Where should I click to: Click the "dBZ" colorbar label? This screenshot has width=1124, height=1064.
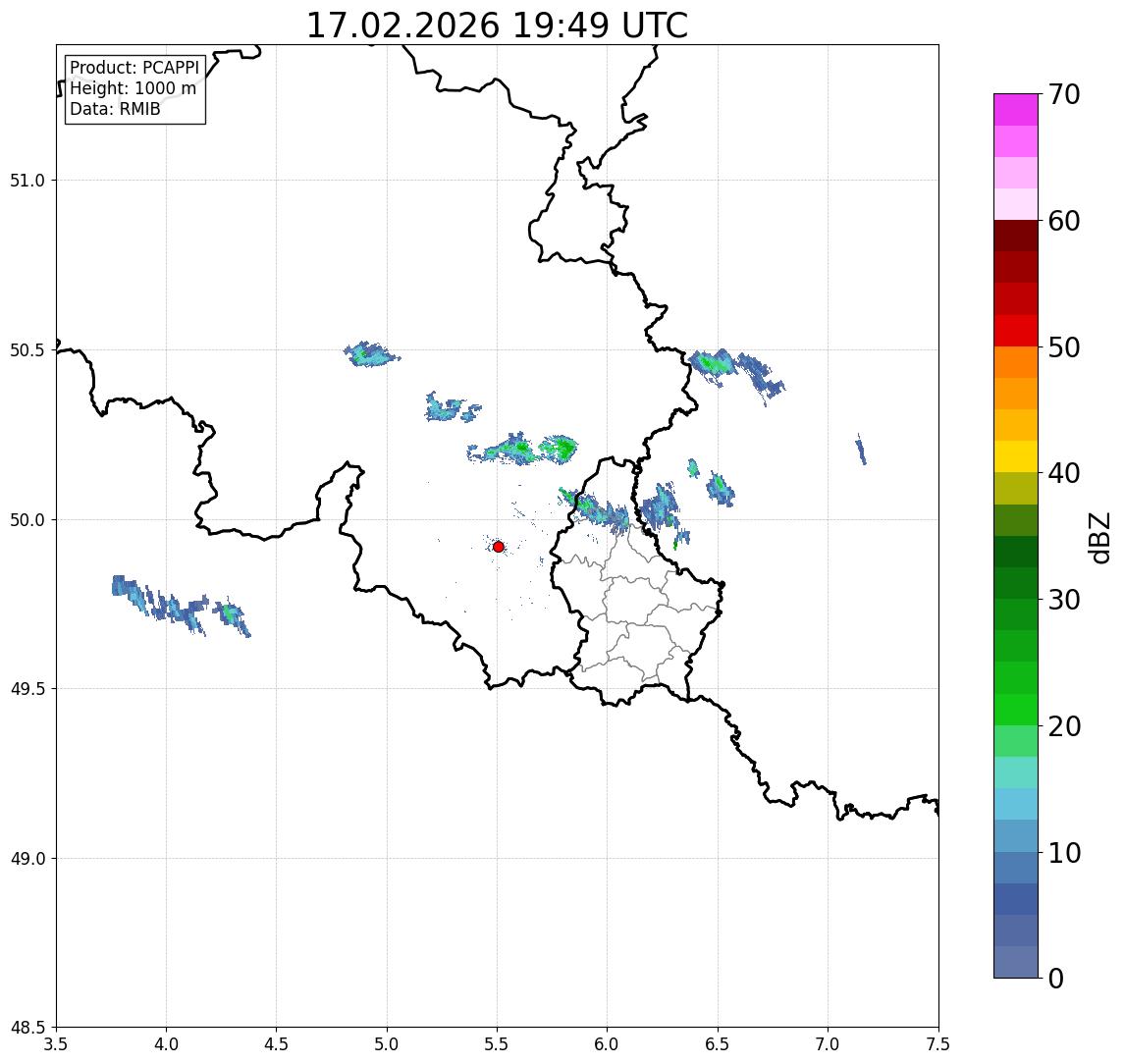pyautogui.click(x=1098, y=538)
